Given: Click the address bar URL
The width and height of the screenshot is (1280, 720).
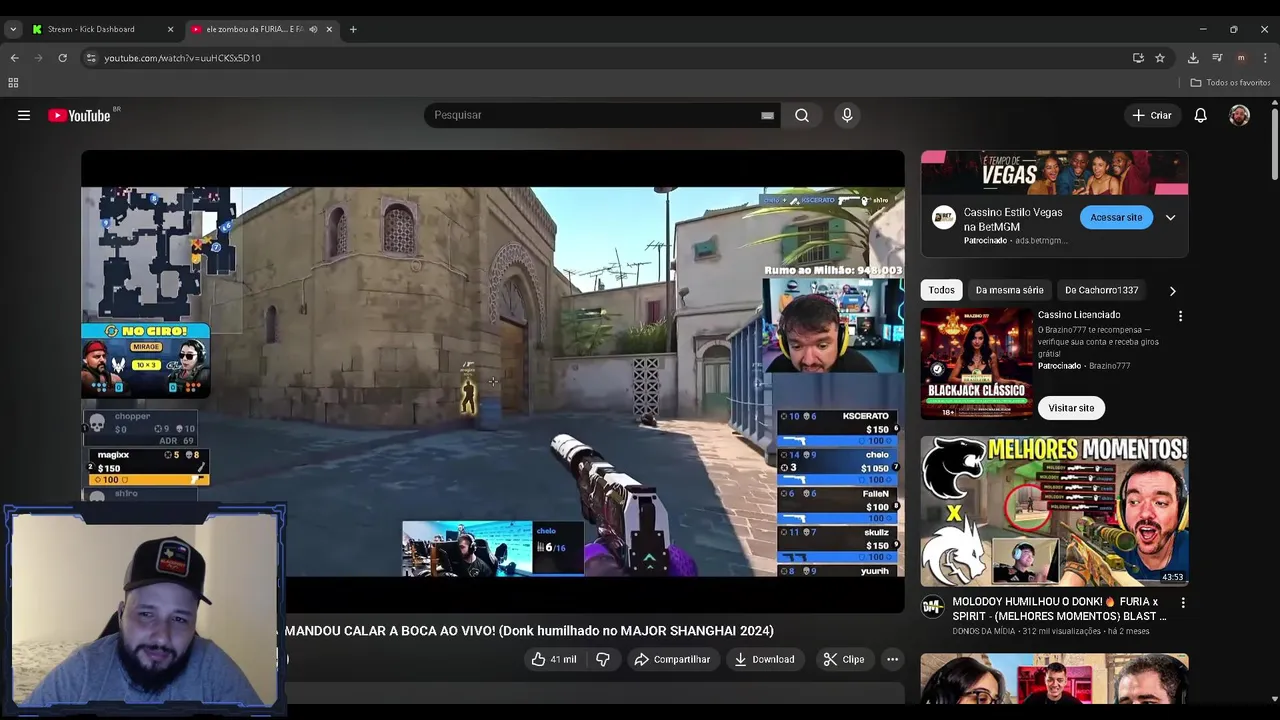Looking at the screenshot, I should point(182,58).
